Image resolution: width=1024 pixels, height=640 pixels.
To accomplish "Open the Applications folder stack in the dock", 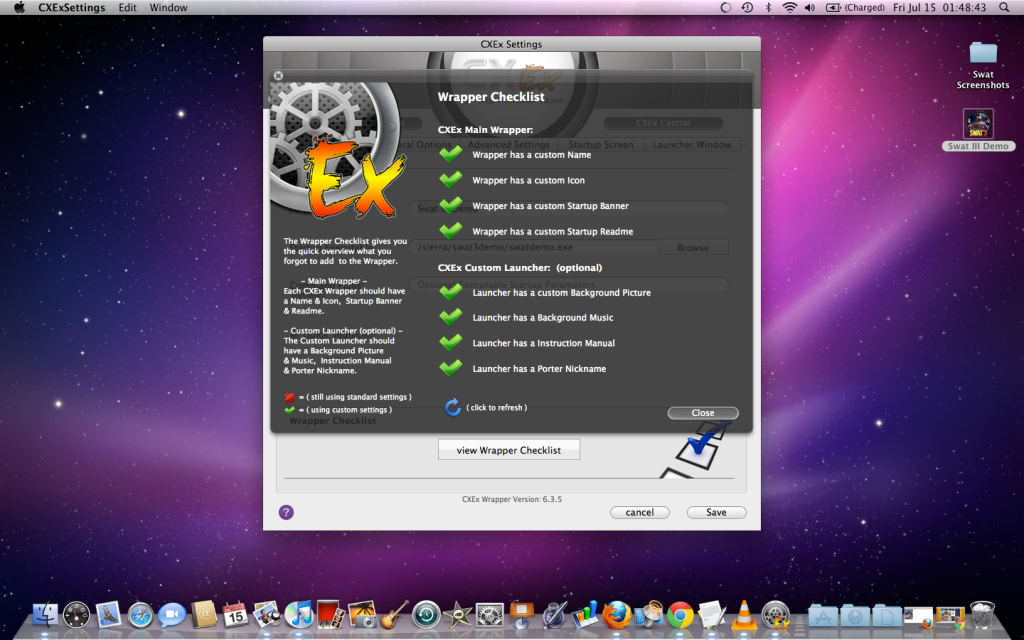I will coord(824,615).
